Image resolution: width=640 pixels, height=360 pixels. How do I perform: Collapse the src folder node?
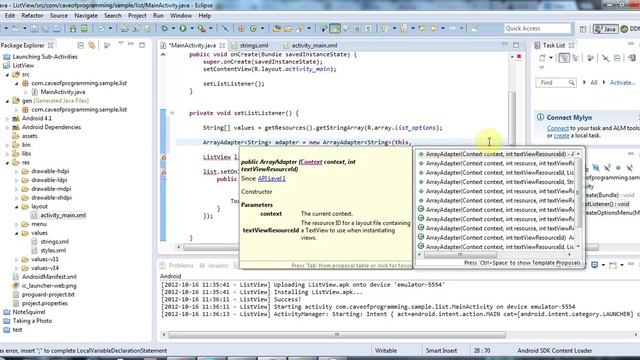click(x=7, y=75)
